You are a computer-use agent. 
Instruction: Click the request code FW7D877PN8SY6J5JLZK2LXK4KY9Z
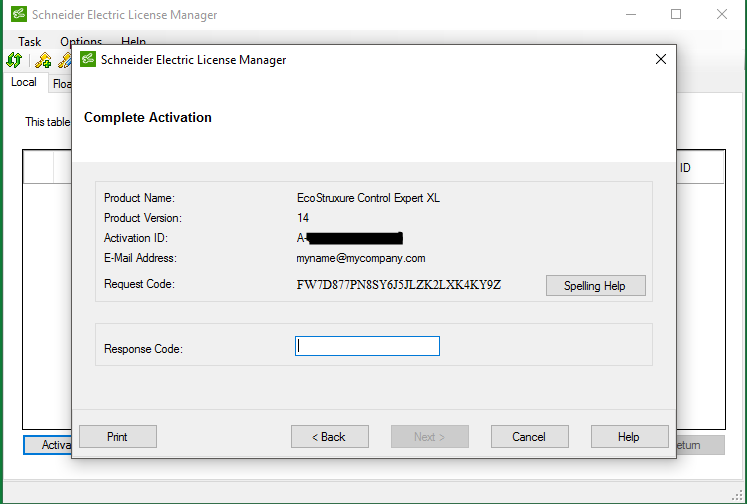pos(399,285)
